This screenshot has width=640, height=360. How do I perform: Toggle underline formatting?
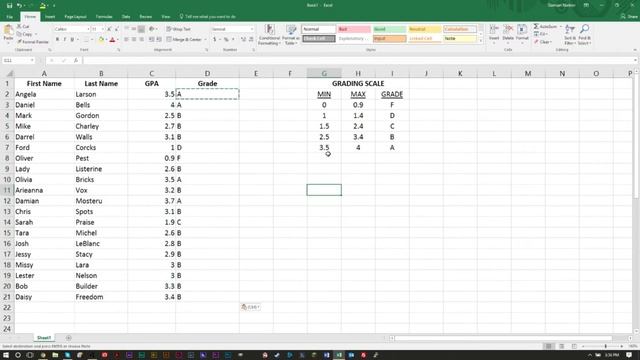72,40
